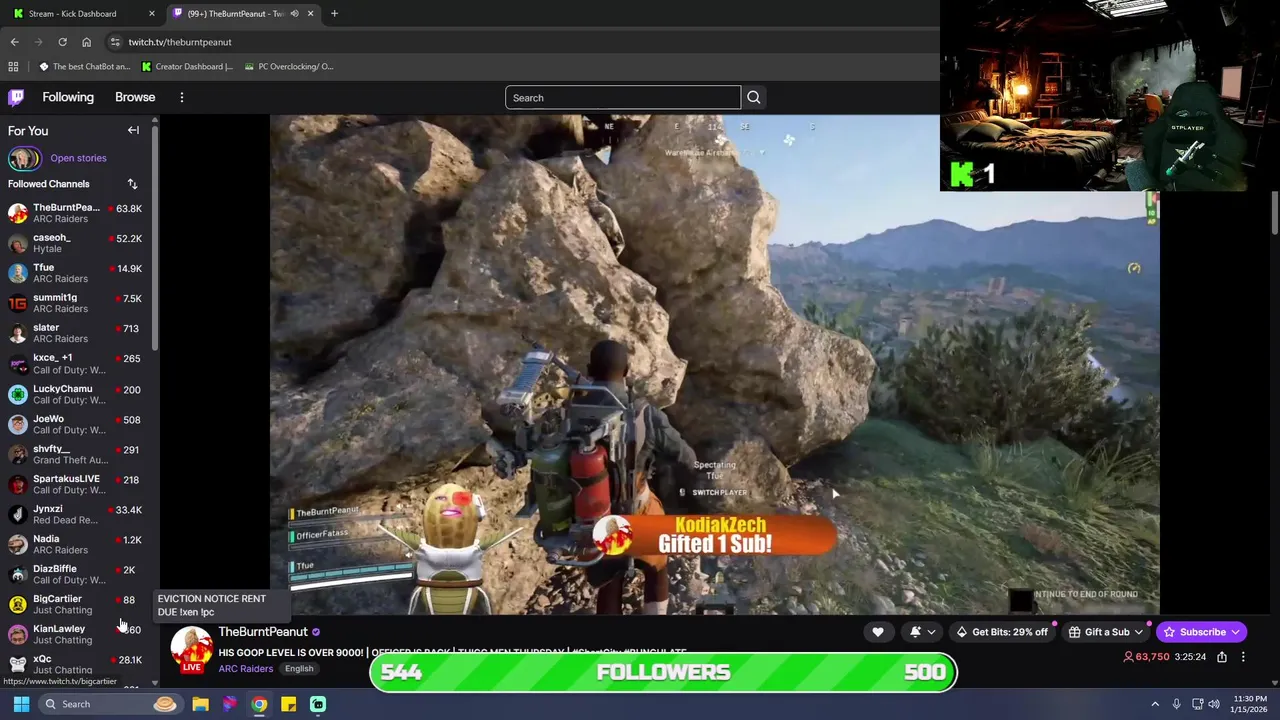Click the heart unfollow button
The height and width of the screenshot is (720, 1280).
click(878, 632)
